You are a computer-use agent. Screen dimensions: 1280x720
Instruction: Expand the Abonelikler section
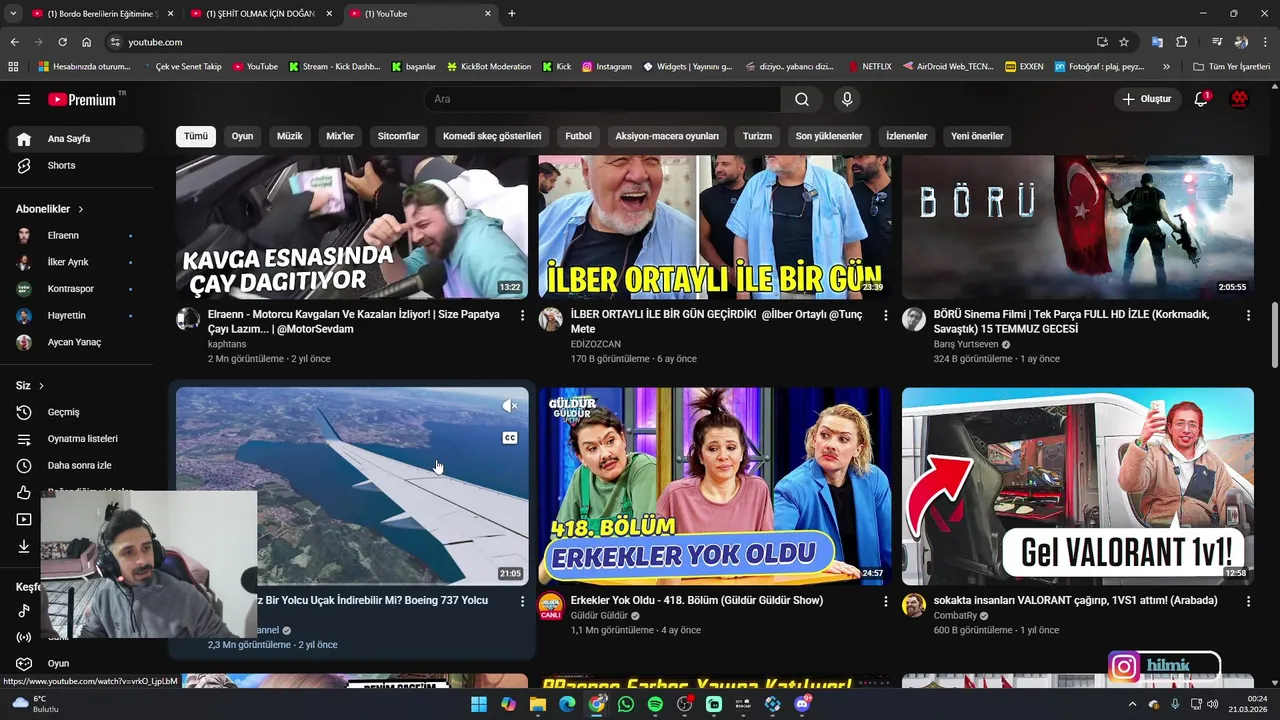[50, 209]
